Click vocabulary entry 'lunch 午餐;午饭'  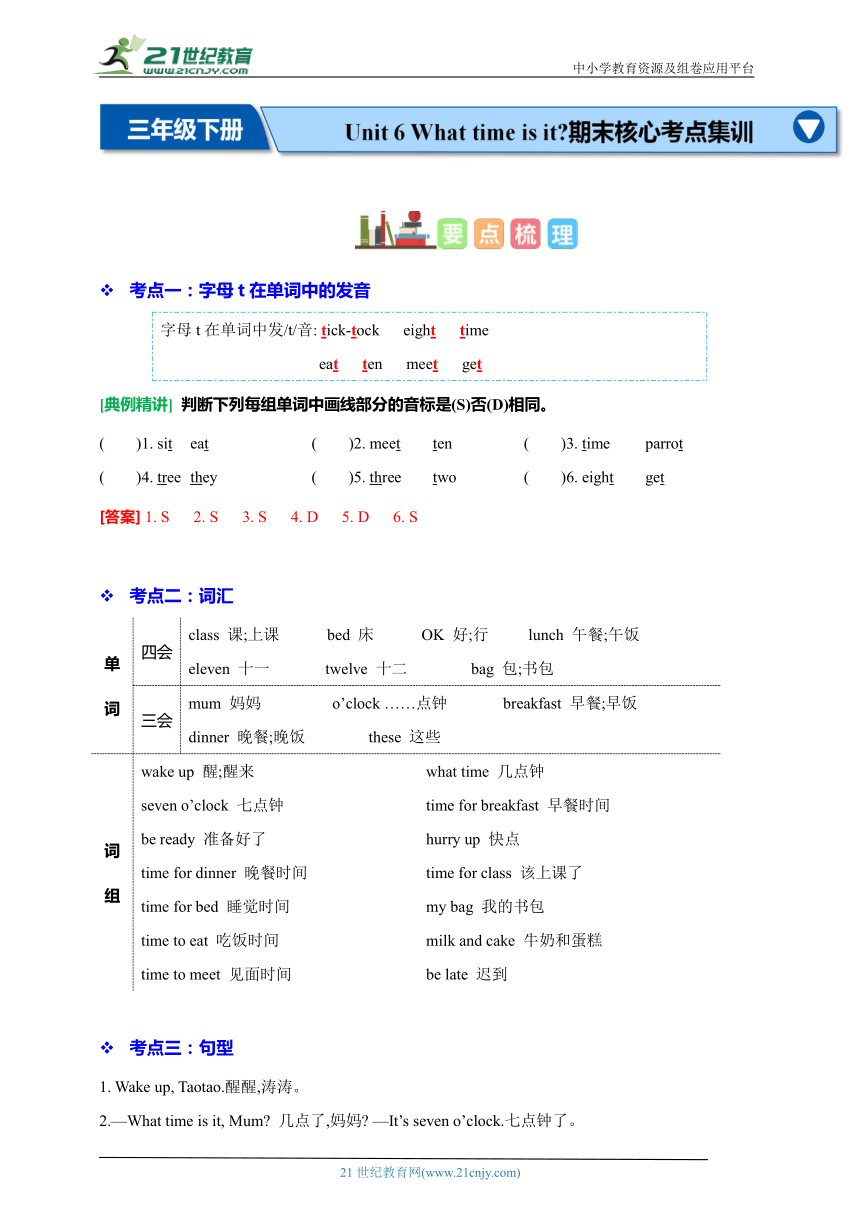[584, 635]
